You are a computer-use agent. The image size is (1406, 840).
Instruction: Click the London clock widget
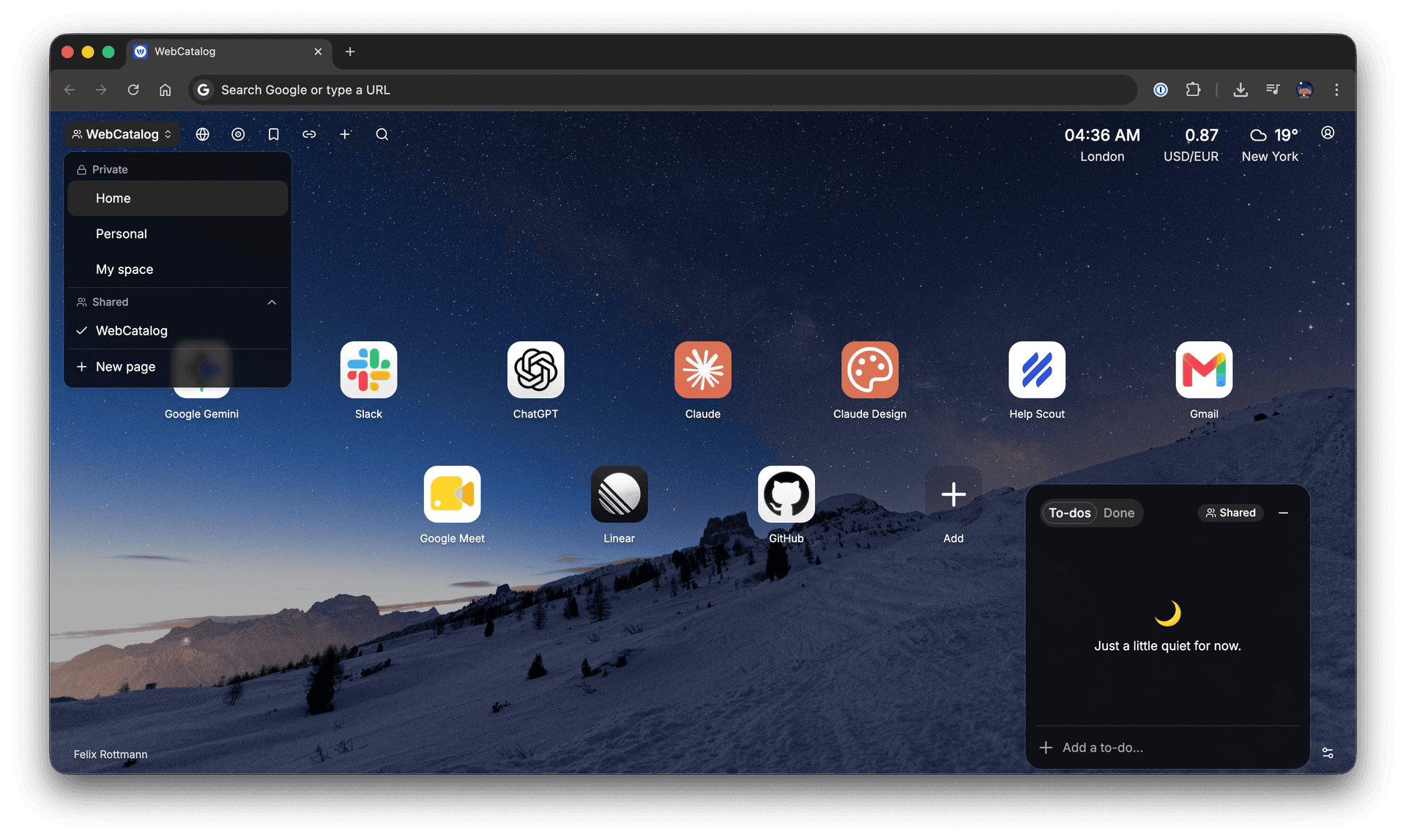click(1102, 144)
